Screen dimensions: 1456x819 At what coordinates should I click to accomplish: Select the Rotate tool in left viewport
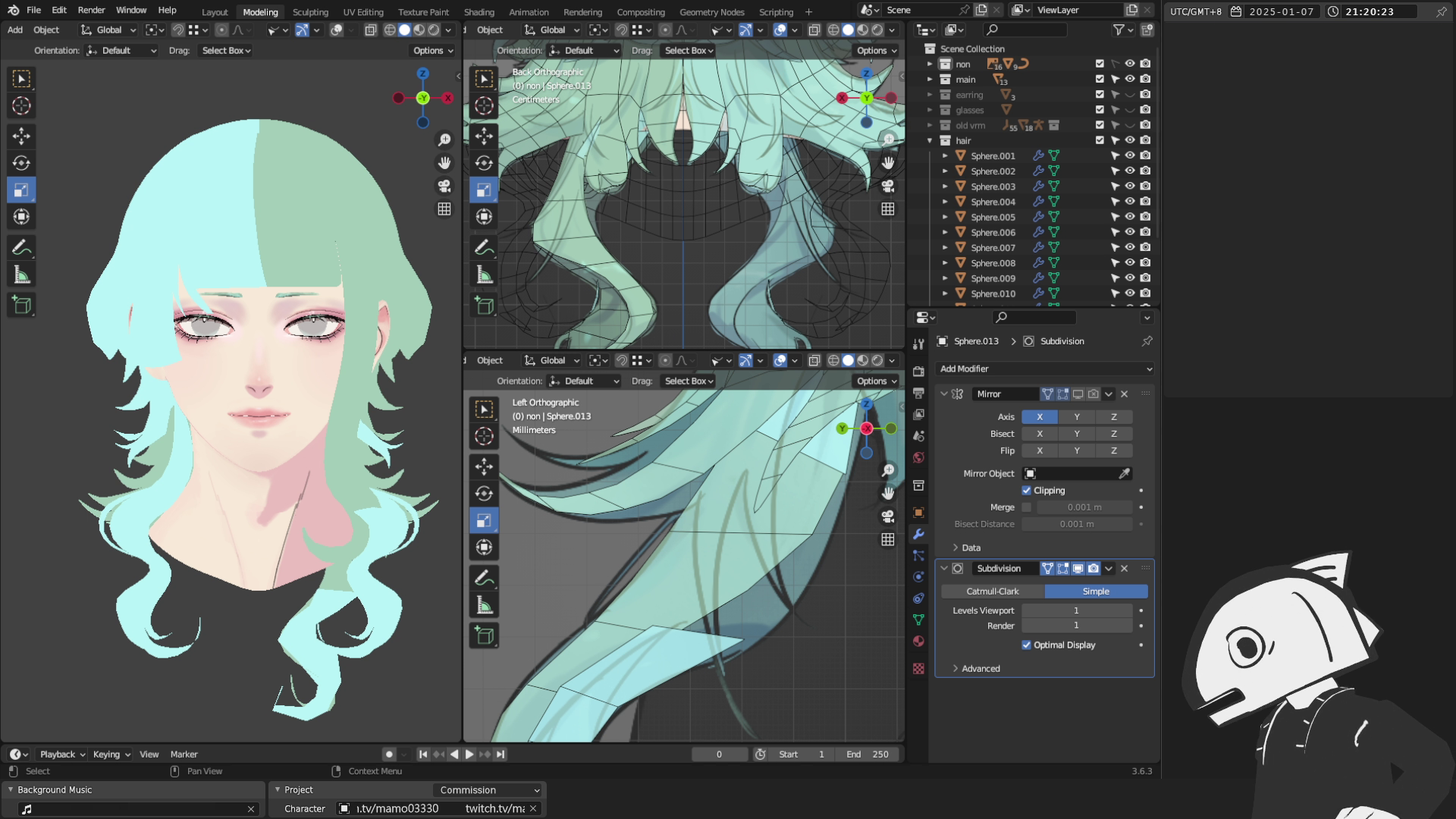click(x=21, y=163)
